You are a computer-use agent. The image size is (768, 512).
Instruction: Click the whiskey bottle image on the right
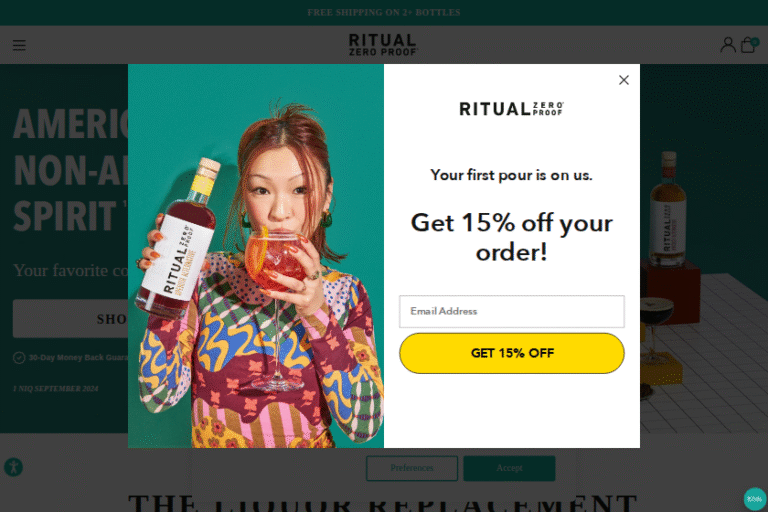pos(668,209)
